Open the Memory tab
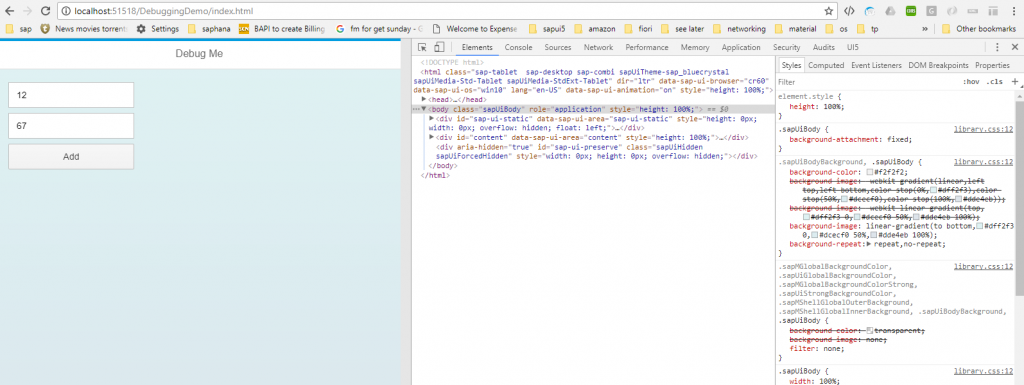 click(x=695, y=47)
